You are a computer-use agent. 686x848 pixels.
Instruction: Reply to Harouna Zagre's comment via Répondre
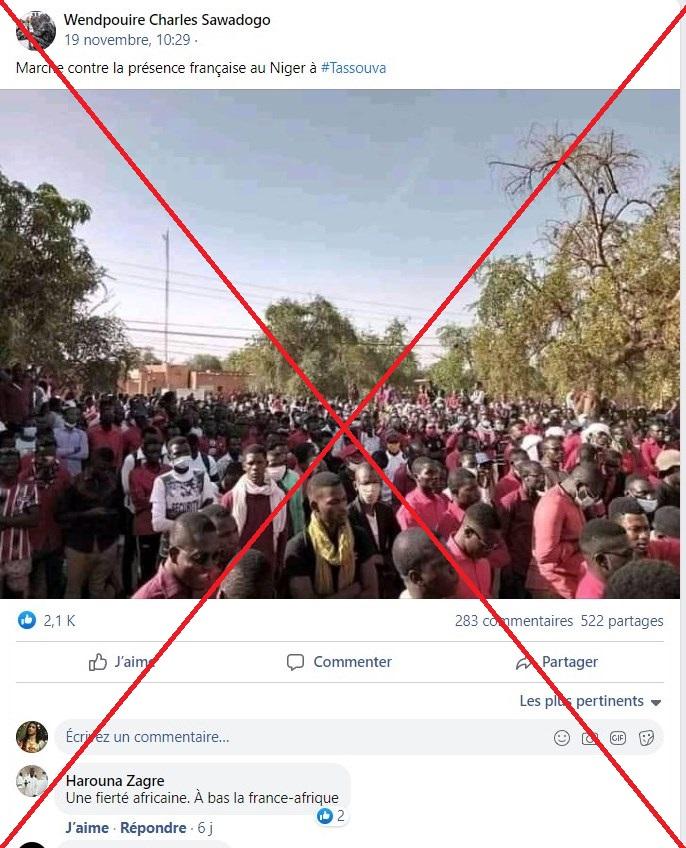(153, 828)
